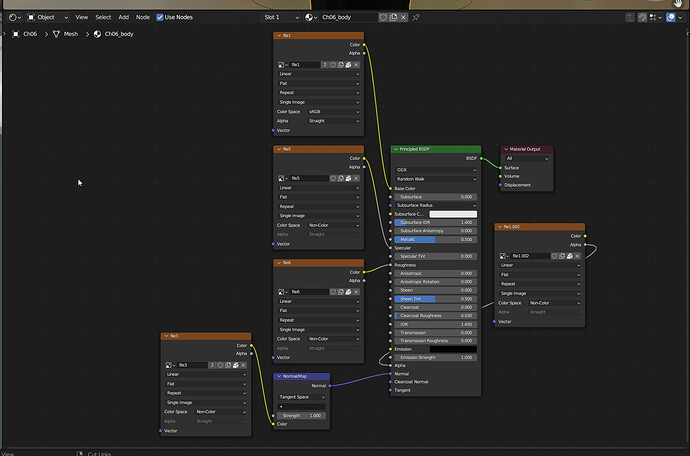
Task: Open the snap type dropdown in header
Action: click(655, 17)
